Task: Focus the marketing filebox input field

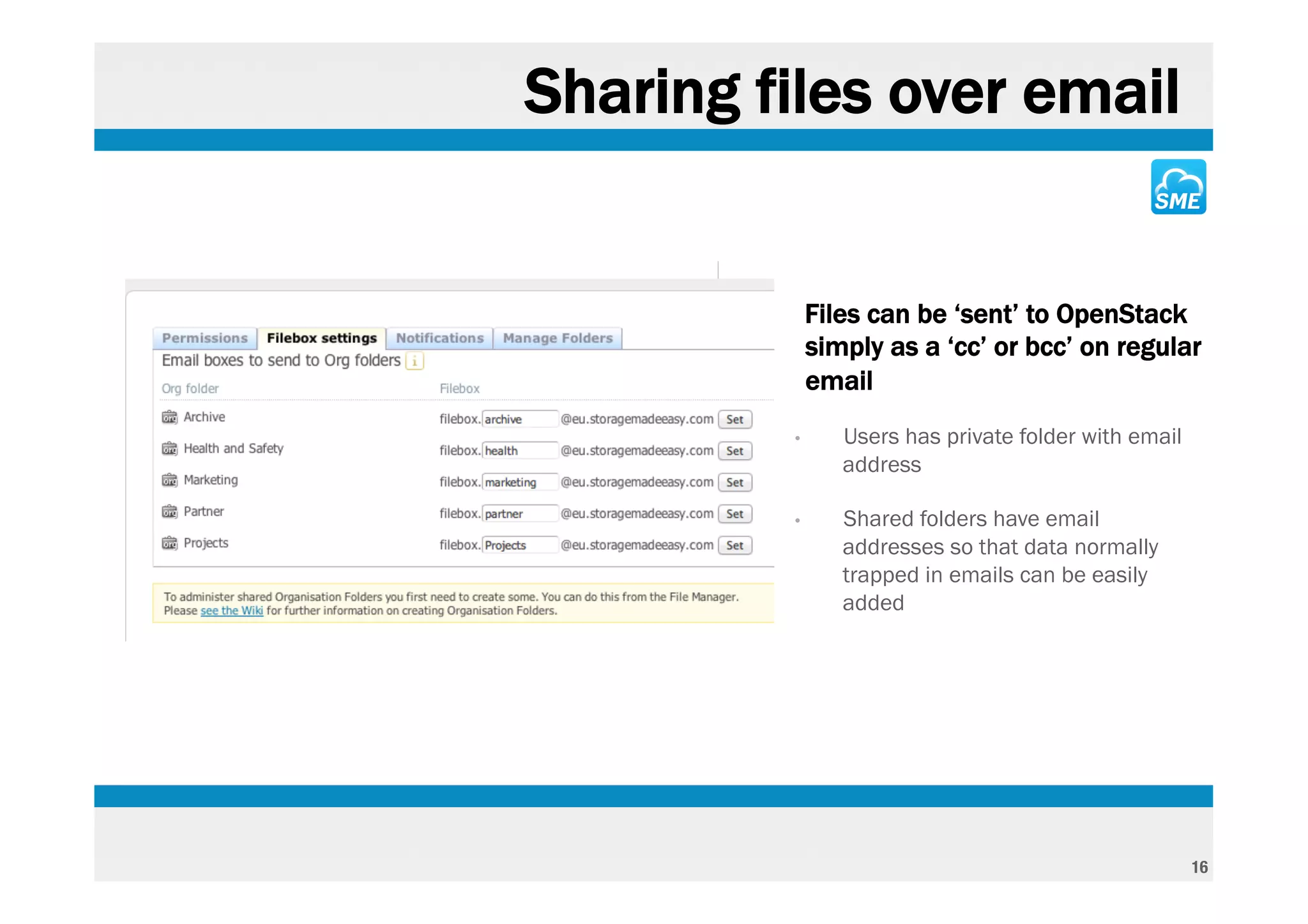Action: [520, 482]
